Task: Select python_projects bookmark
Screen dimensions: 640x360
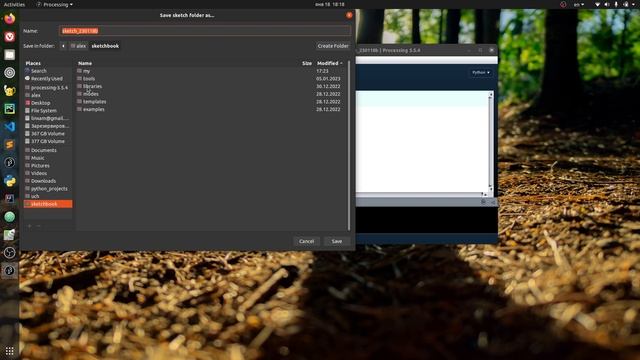Action: pos(48,189)
